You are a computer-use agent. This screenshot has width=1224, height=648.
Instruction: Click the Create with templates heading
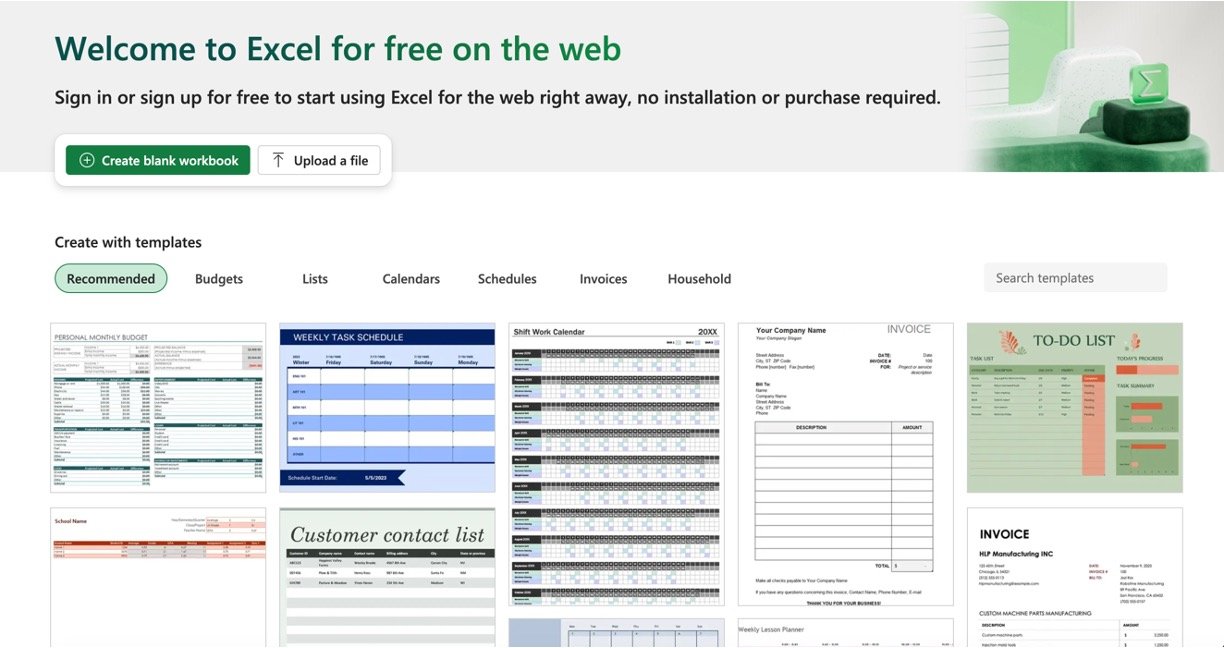pos(128,242)
